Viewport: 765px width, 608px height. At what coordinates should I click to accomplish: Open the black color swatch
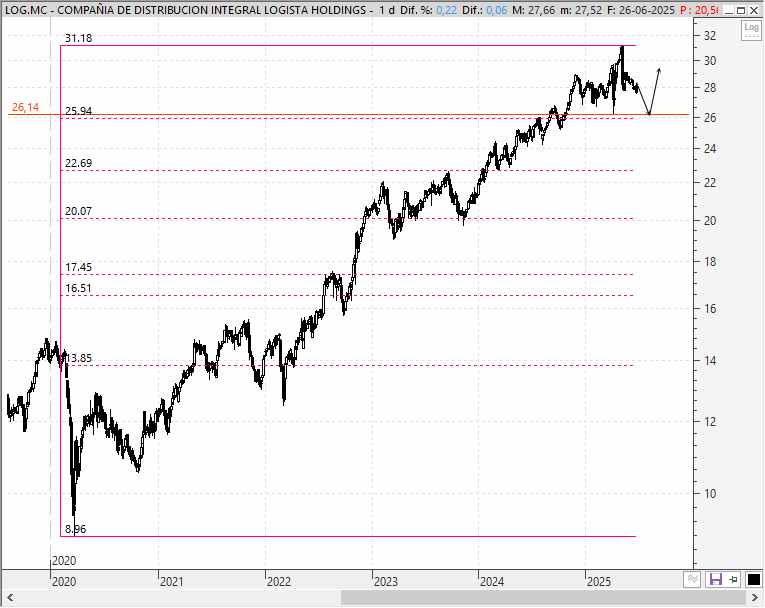tap(753, 579)
